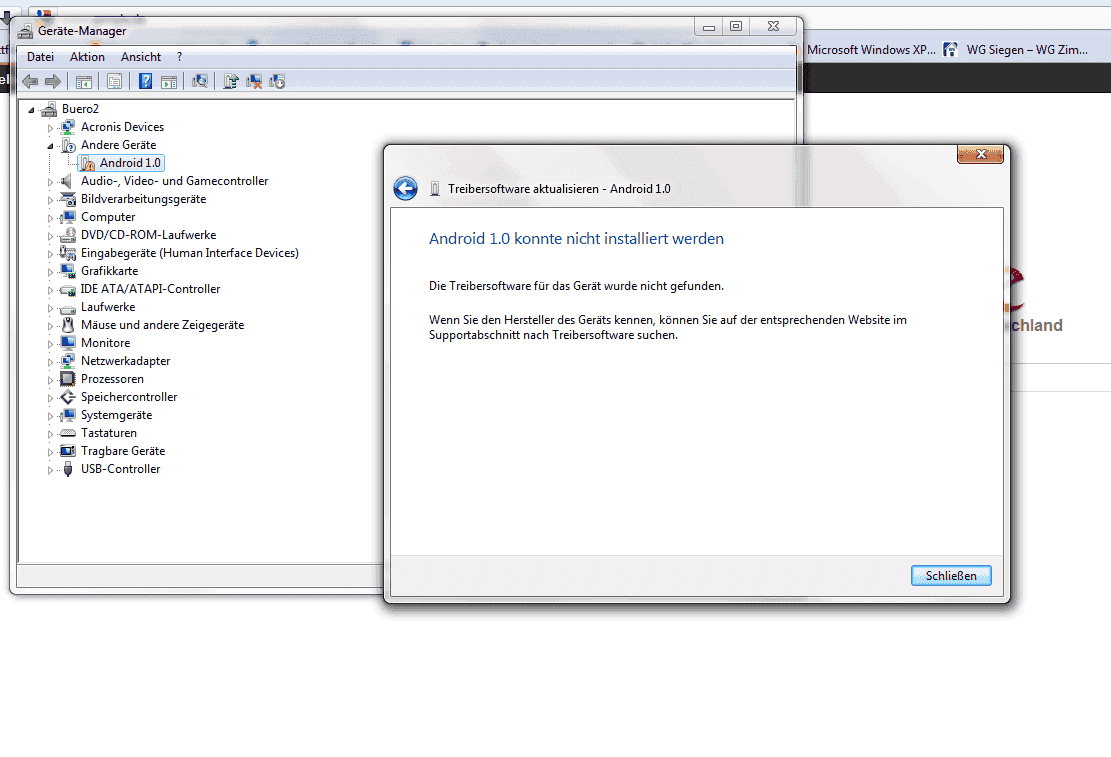Expand the USB-Controller category
The height and width of the screenshot is (757, 1111).
[51, 470]
